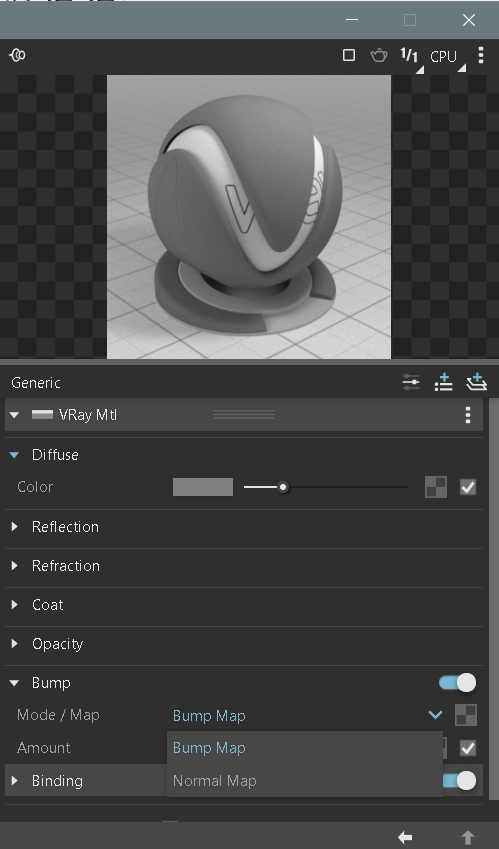Open the 1/1 preview resolution menu
The width and height of the screenshot is (499, 849).
[x=410, y=56]
